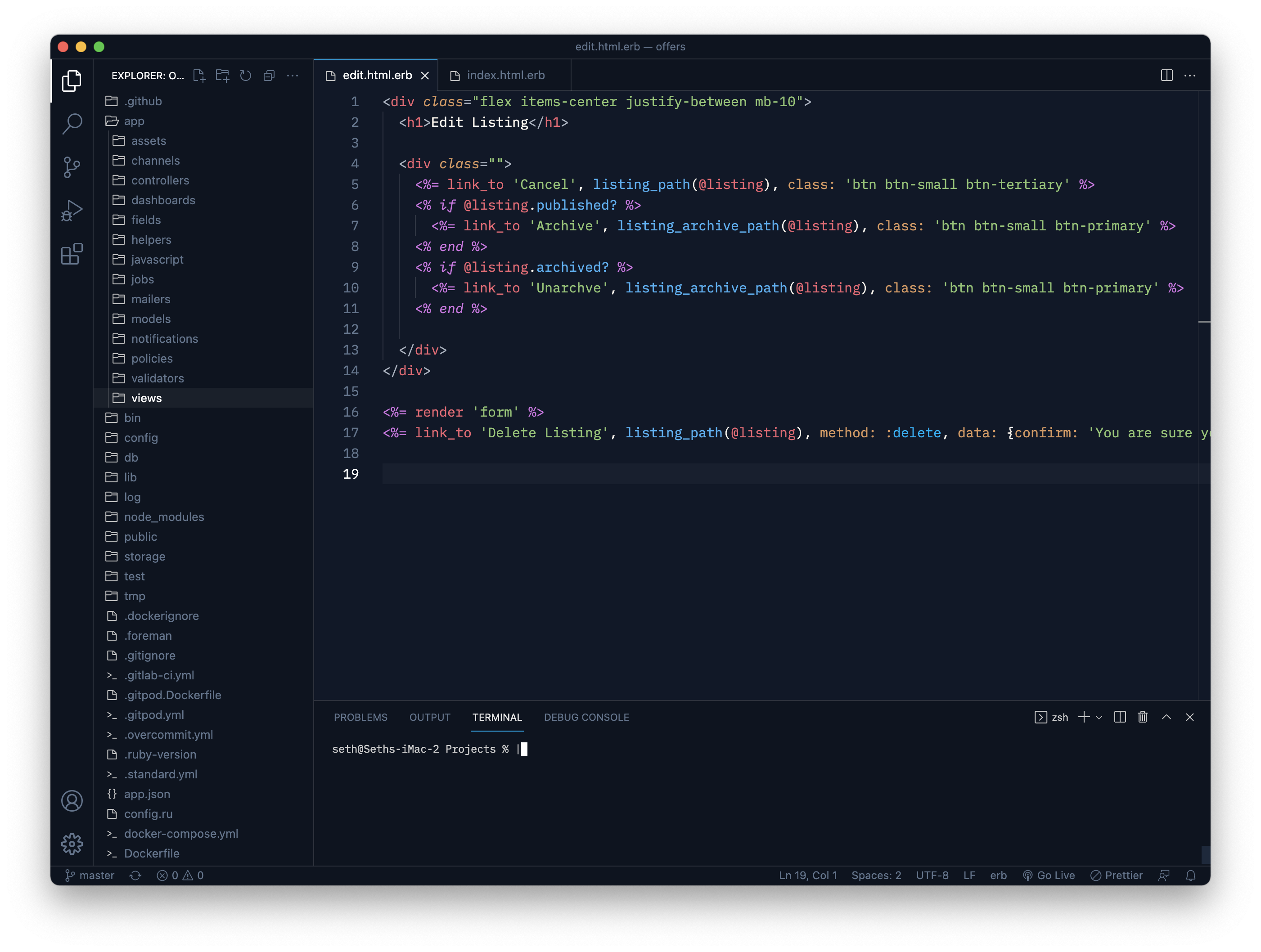1261x952 pixels.
Task: Switch to the index.html.erb tab
Action: pyautogui.click(x=505, y=75)
